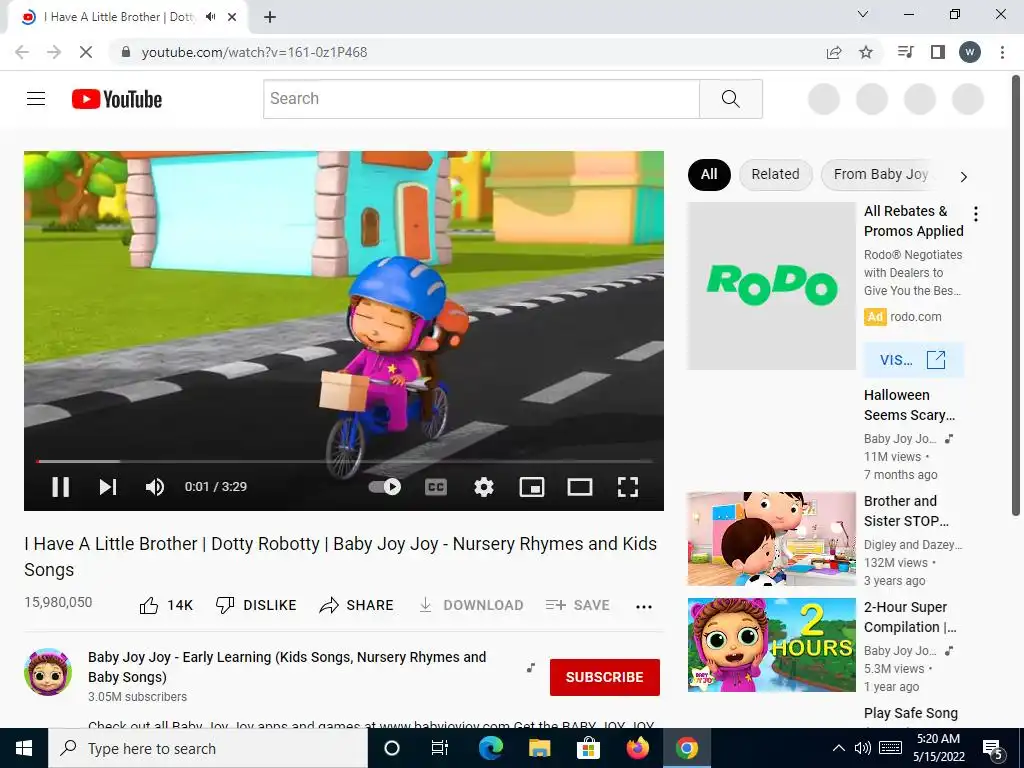The image size is (1024, 768).
Task: Open 'Play Safe Song' video title
Action: click(x=910, y=713)
